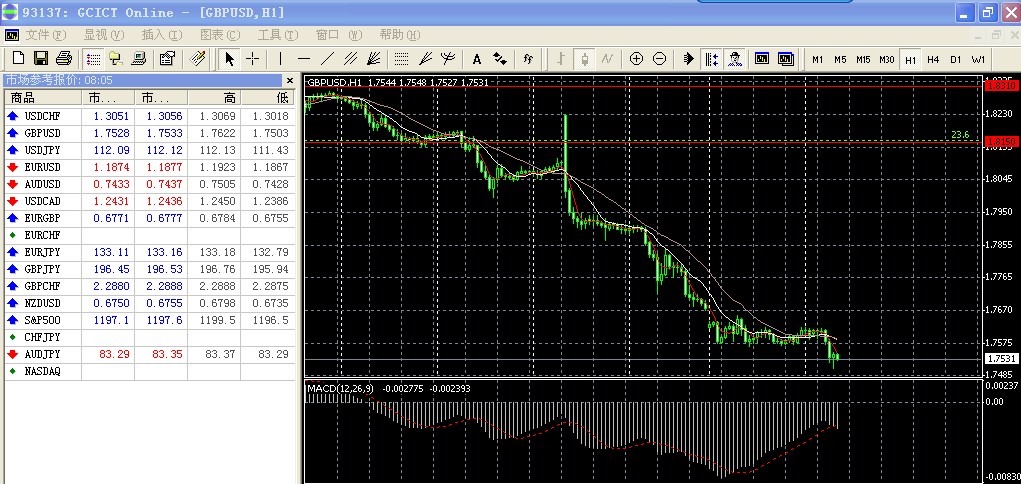
Task: Select the diagonal Trendline drawing tool
Action: click(x=327, y=59)
